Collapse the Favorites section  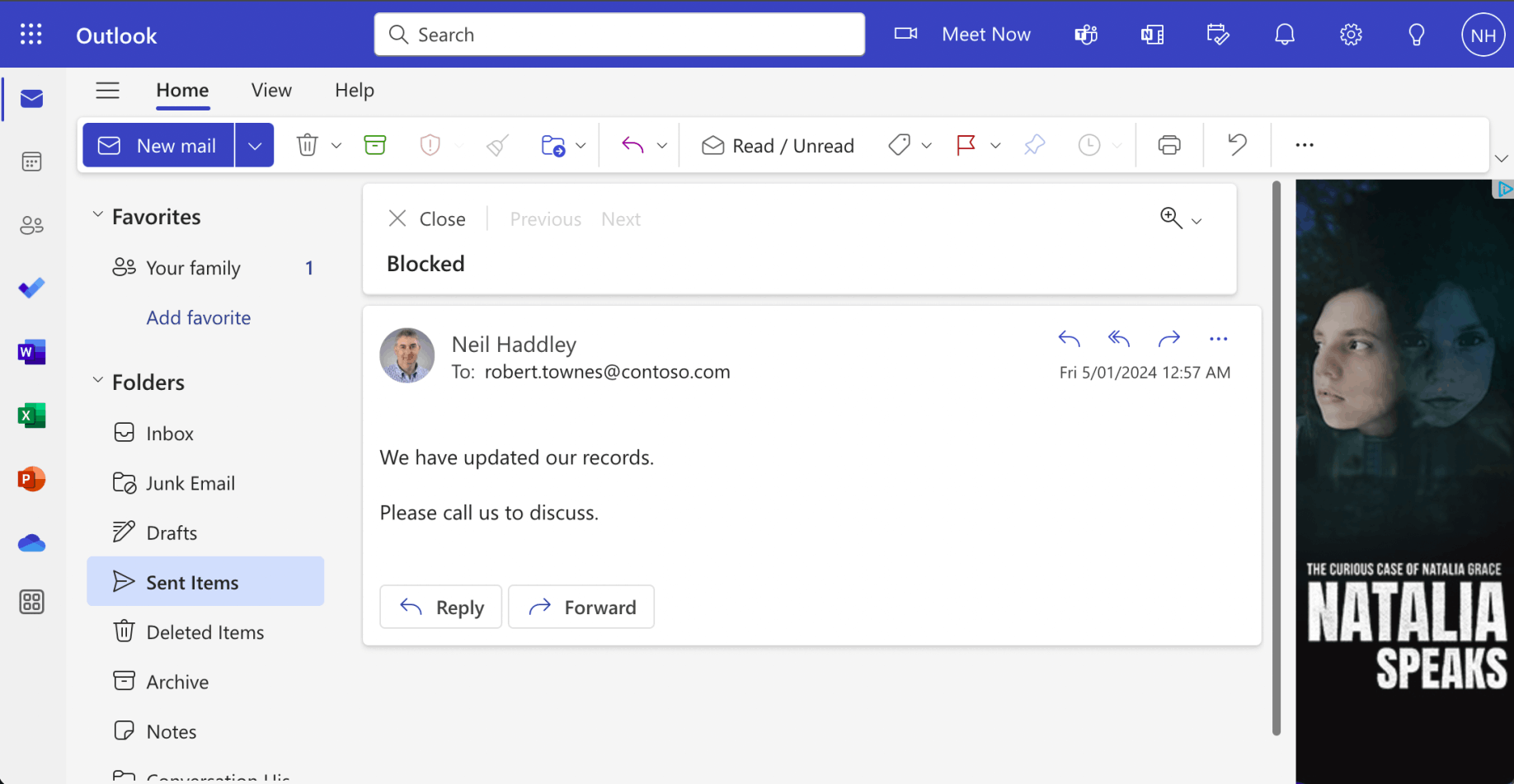[x=98, y=215]
